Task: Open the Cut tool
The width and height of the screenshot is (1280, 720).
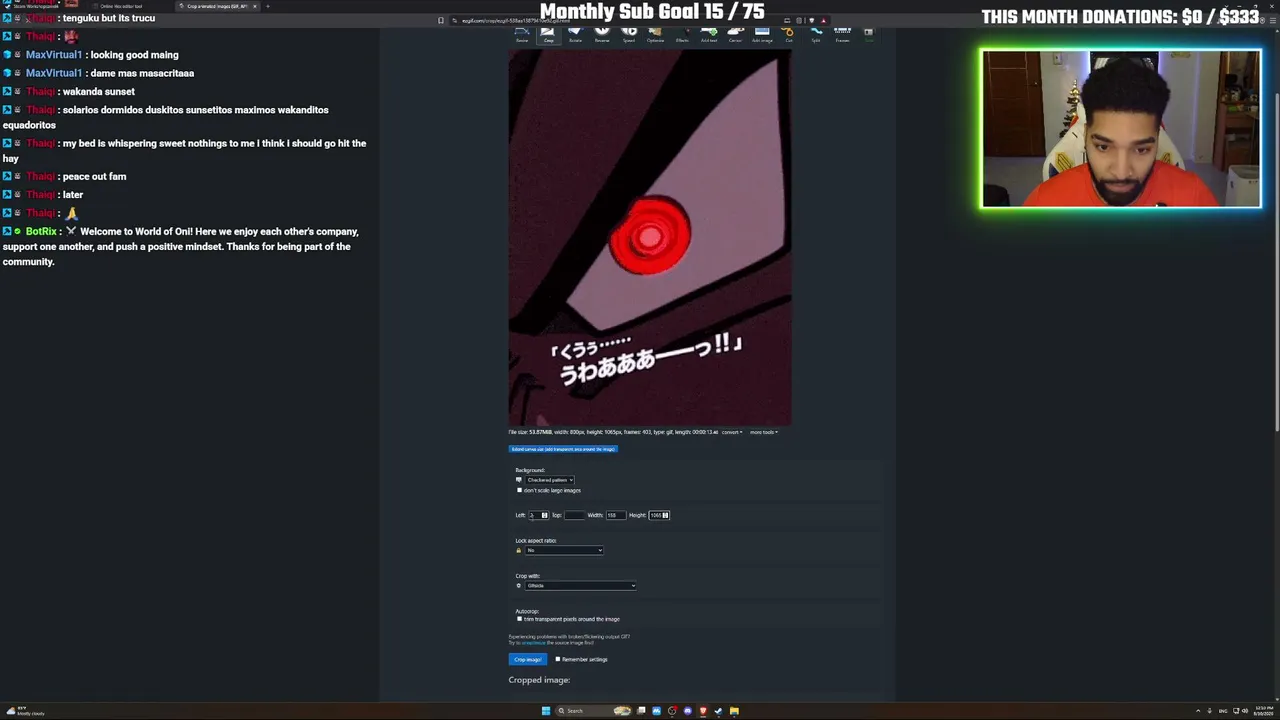Action: [x=789, y=35]
